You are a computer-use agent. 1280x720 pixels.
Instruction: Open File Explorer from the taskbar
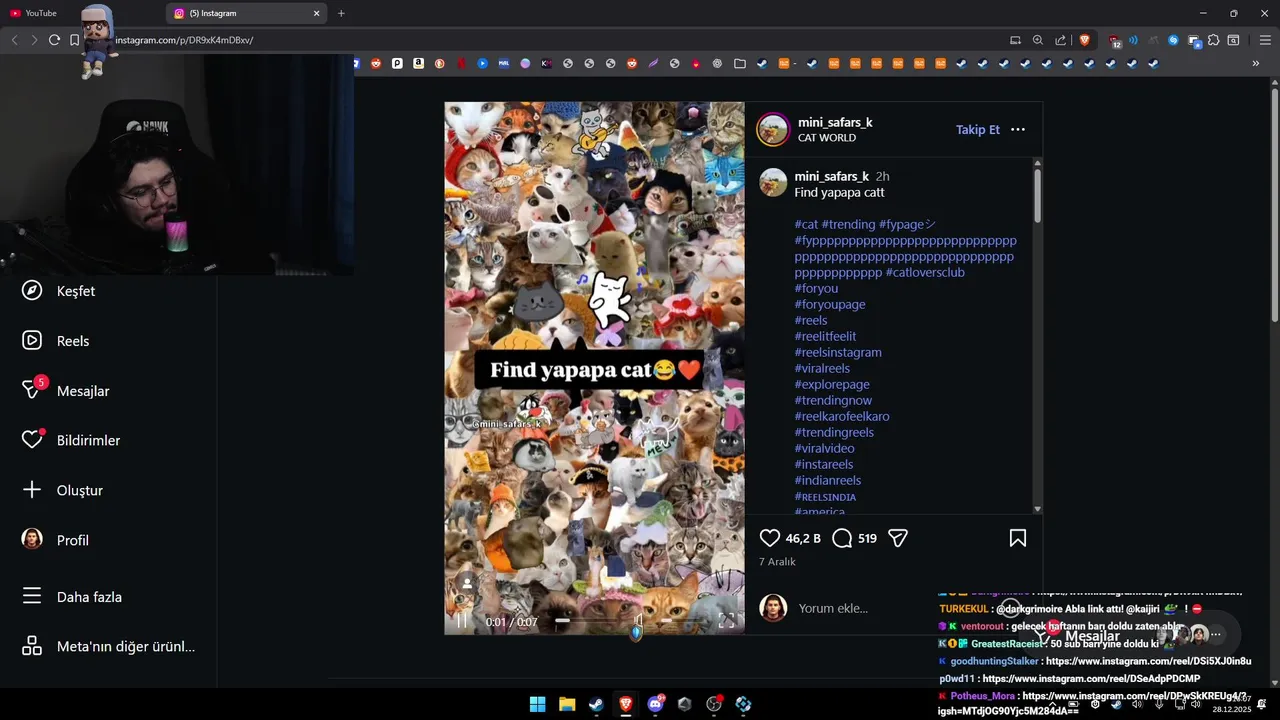pyautogui.click(x=567, y=704)
